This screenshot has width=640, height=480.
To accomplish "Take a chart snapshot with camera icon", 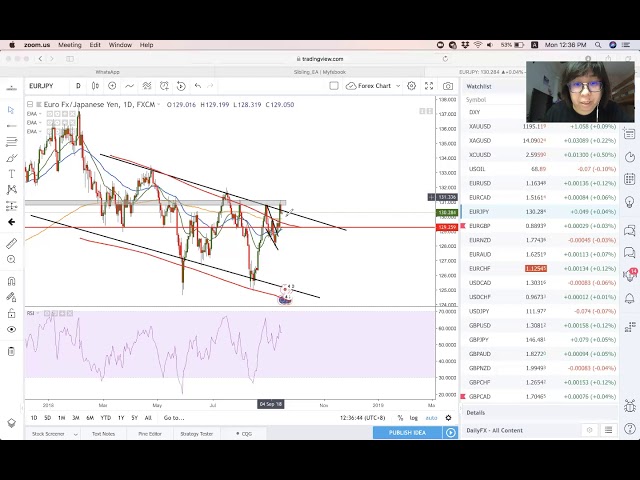I will (x=448, y=86).
